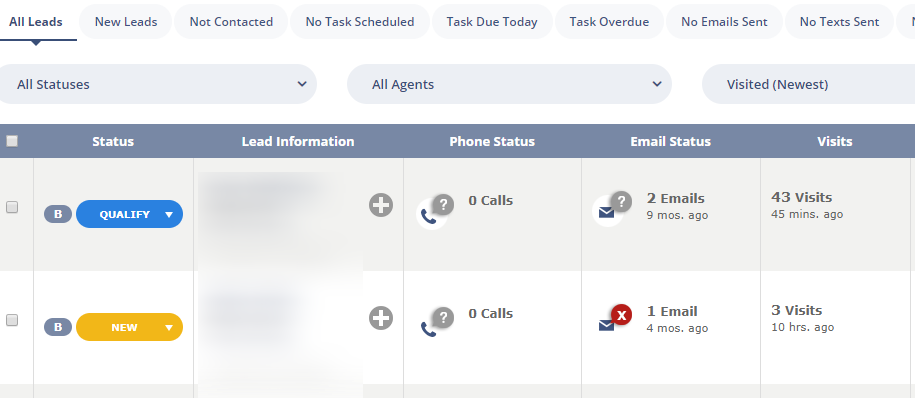Switch to the New Leads tab
The image size is (915, 398).
126,22
